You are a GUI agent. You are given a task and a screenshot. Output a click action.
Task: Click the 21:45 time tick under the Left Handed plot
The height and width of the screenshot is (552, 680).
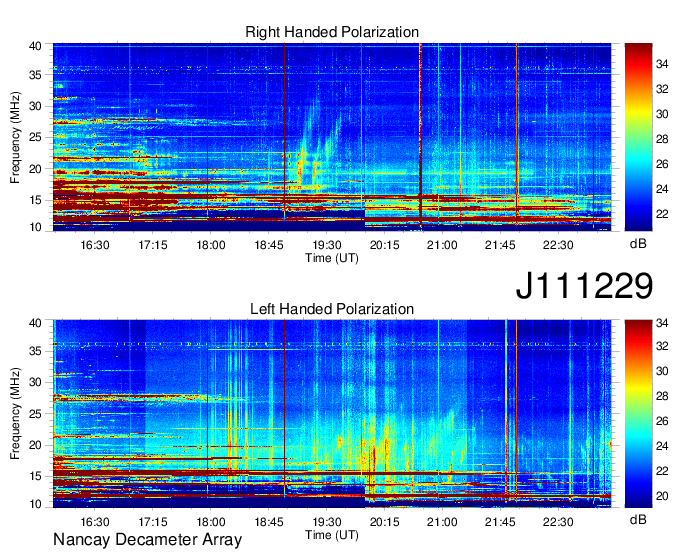point(500,522)
